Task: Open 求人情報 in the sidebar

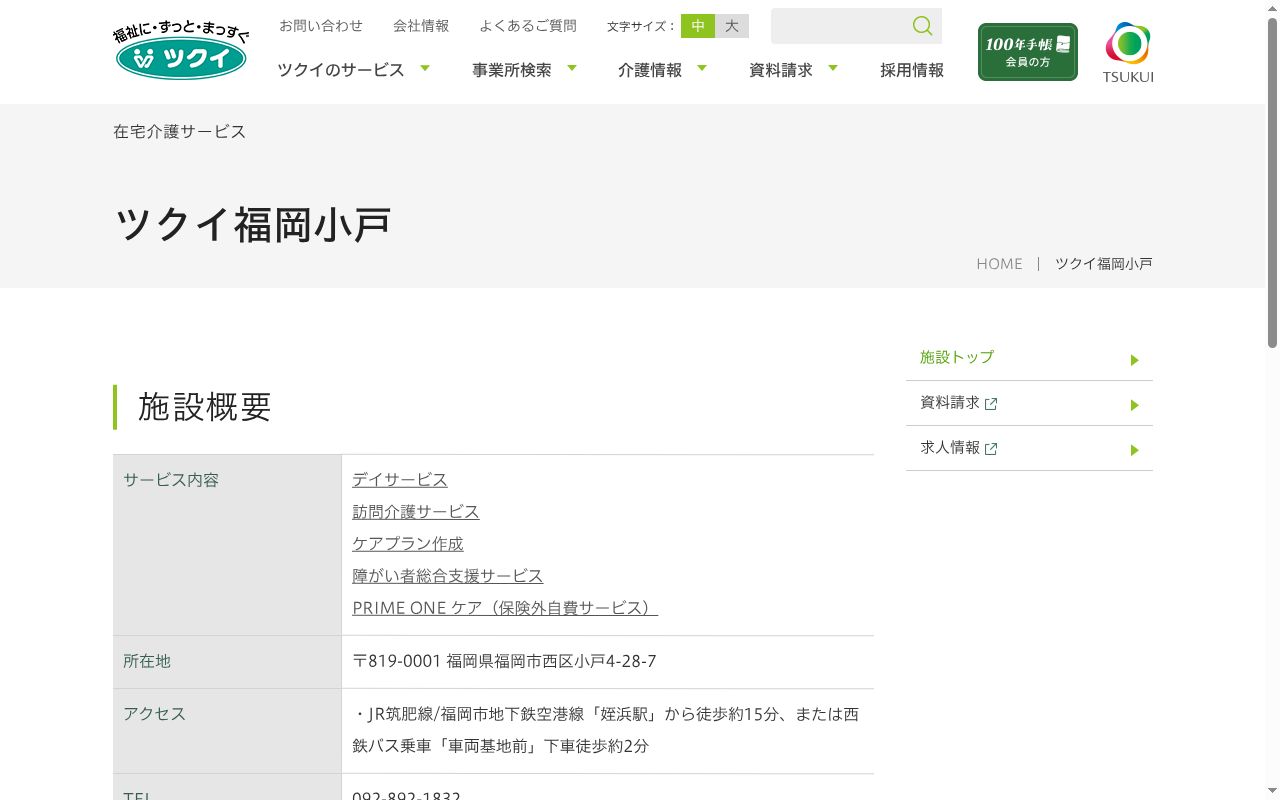Action: tap(1029, 448)
